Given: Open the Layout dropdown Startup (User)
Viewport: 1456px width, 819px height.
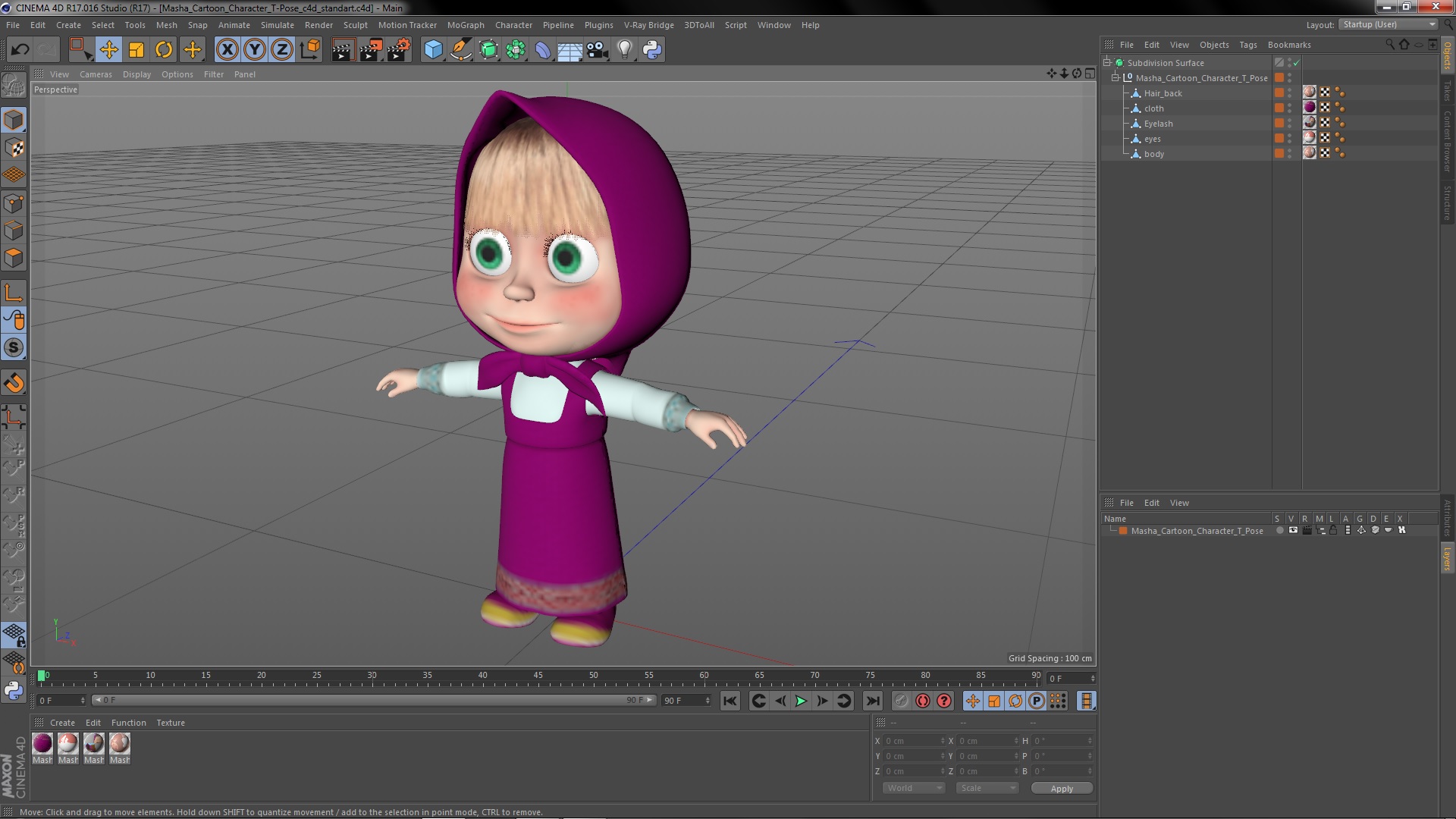Looking at the screenshot, I should pyautogui.click(x=1389, y=25).
